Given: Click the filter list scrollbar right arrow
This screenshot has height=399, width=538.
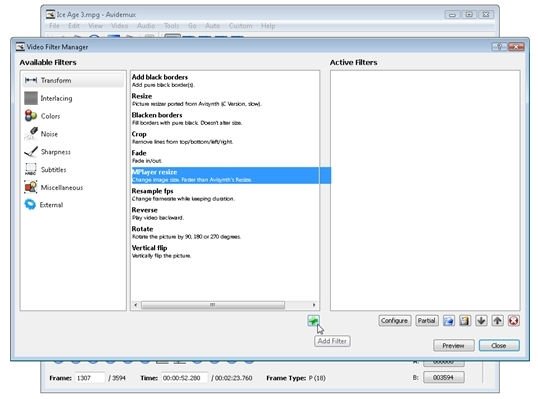Looking at the screenshot, I should 314,305.
